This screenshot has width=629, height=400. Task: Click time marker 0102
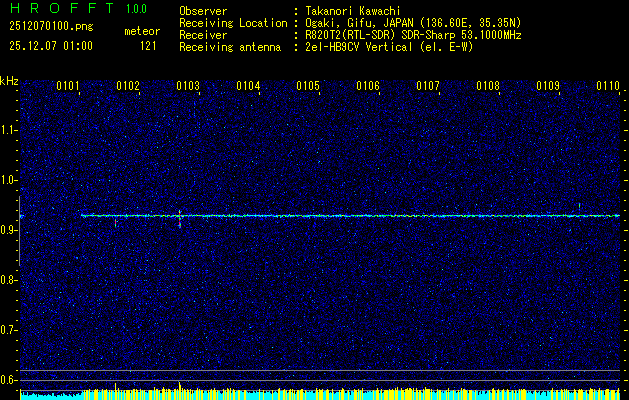pyautogui.click(x=128, y=85)
